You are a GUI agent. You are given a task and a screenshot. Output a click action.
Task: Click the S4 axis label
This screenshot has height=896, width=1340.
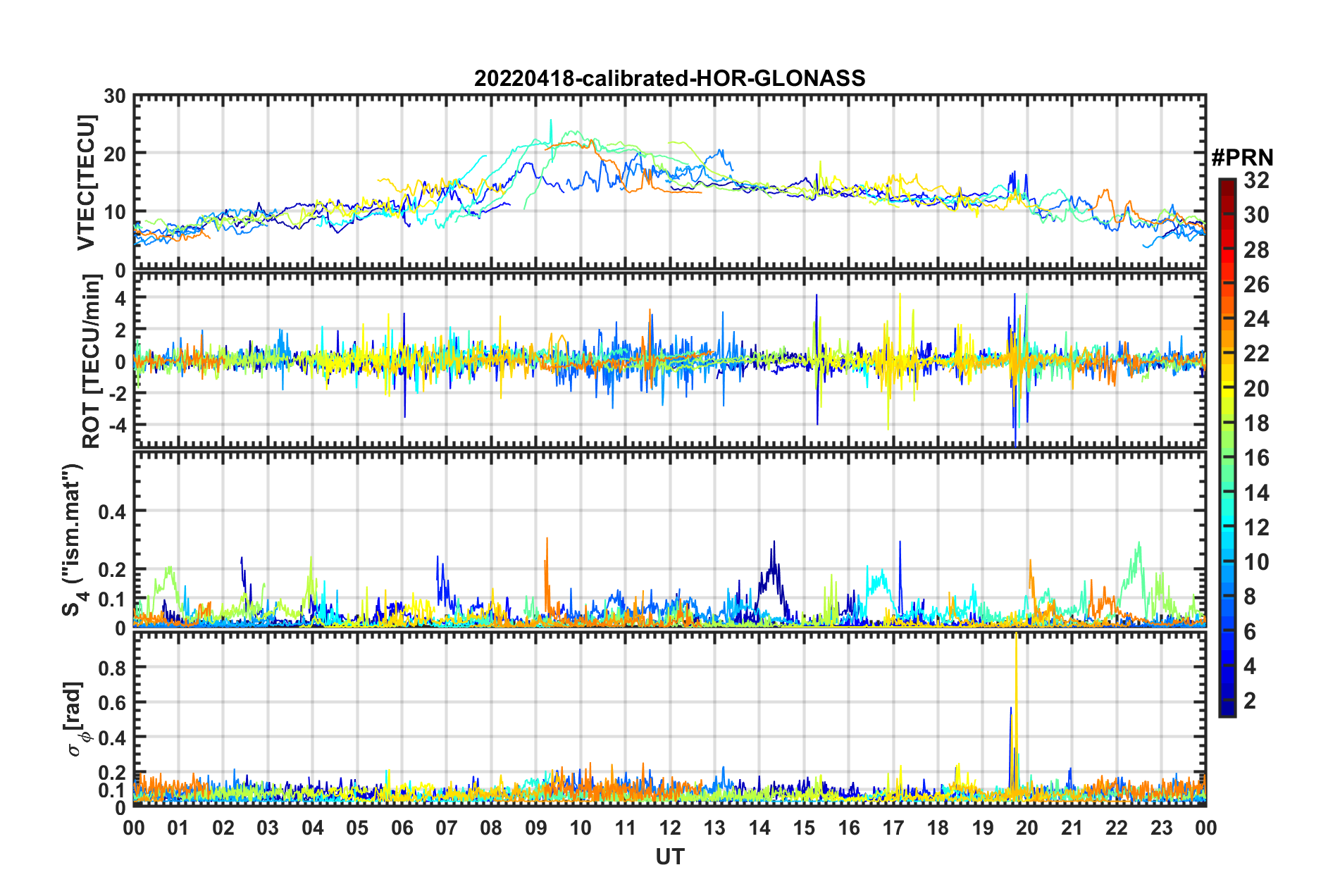(x=74, y=540)
